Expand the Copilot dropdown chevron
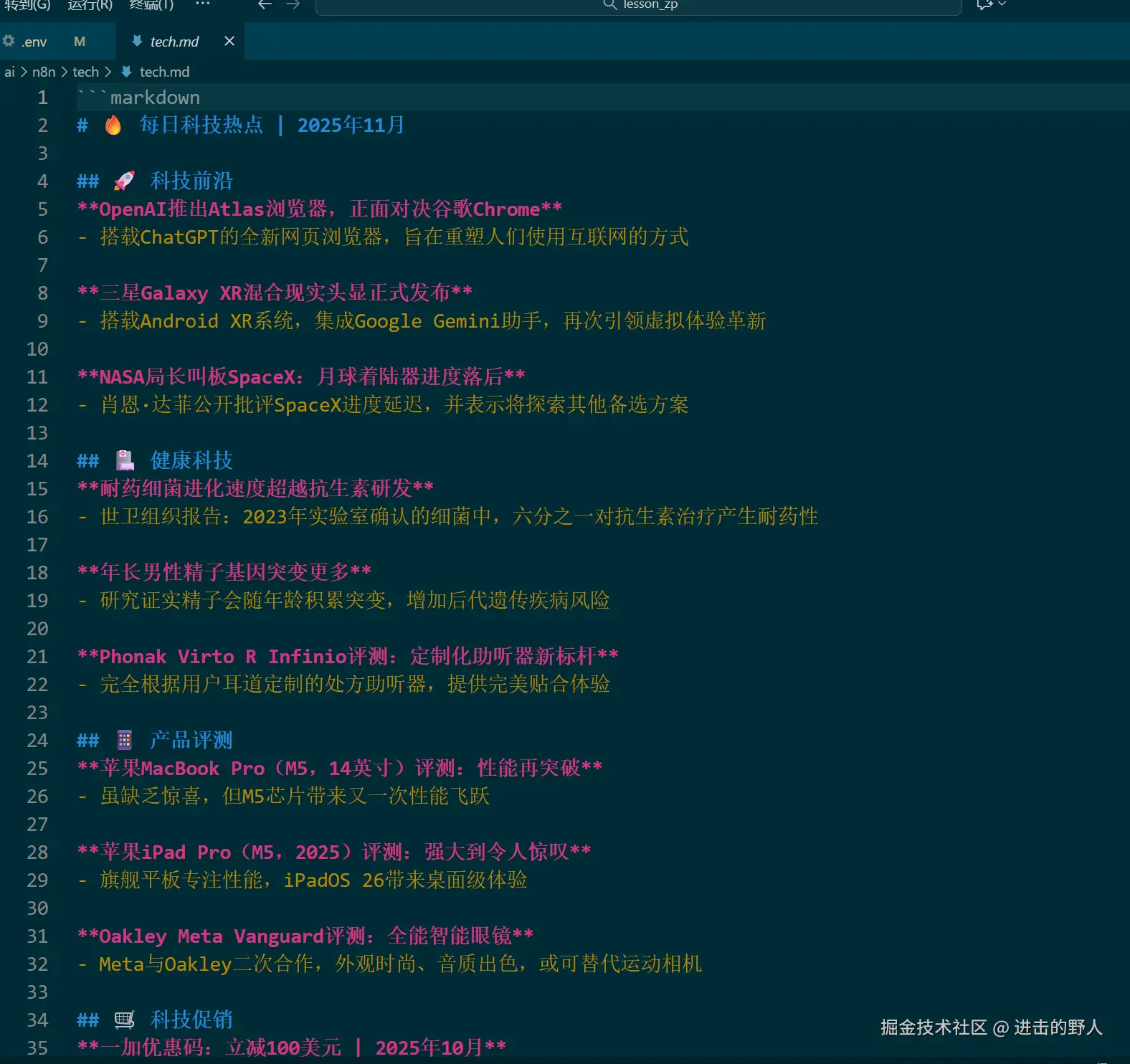The image size is (1130, 1064). [x=1002, y=4]
